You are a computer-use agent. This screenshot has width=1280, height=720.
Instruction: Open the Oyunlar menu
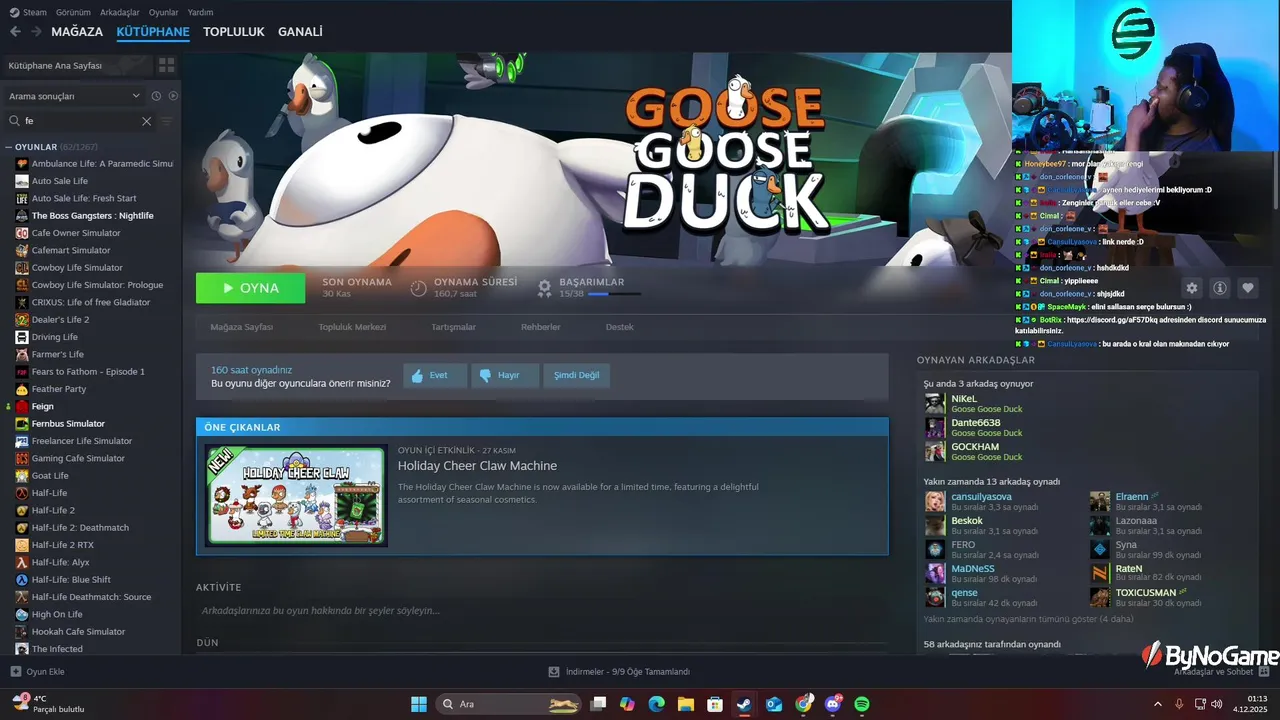(x=164, y=12)
